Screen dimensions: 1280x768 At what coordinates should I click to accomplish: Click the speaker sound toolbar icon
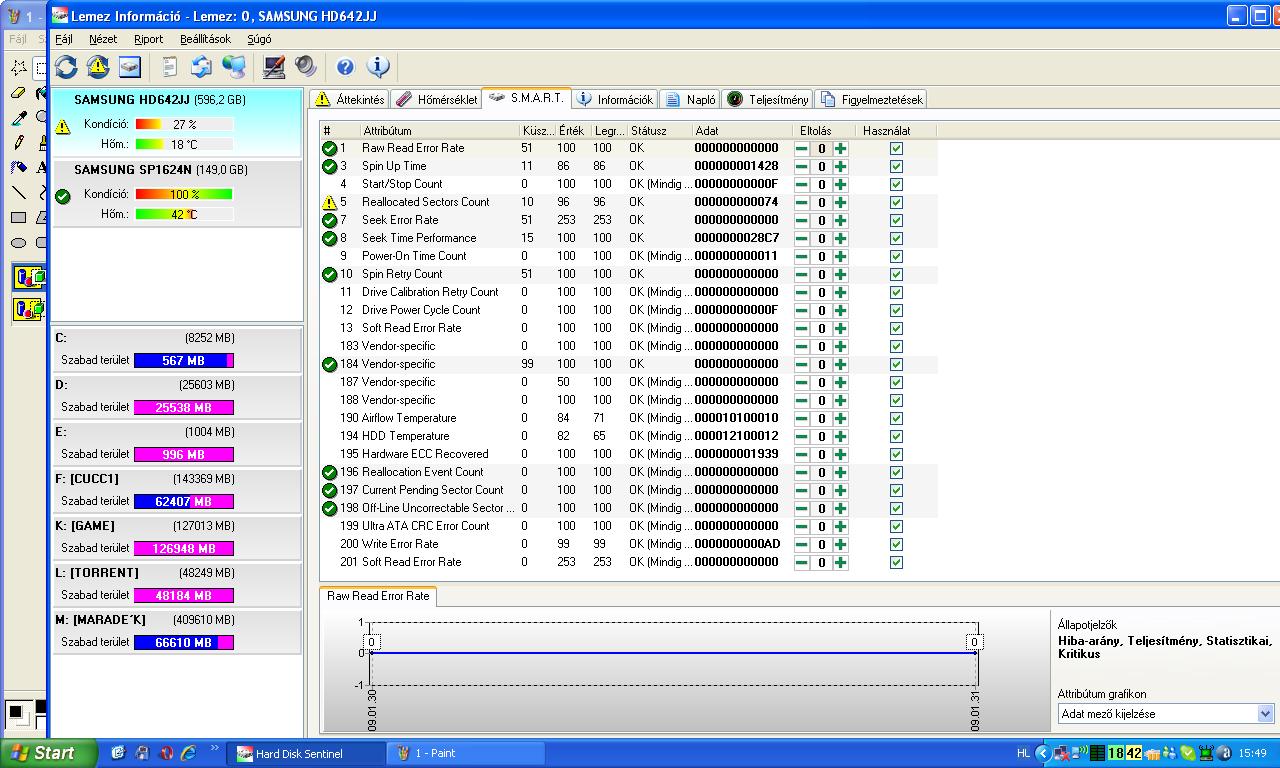(306, 67)
